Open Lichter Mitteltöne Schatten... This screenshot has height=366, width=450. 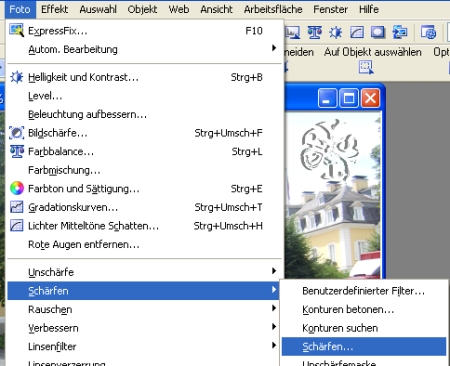click(144, 226)
